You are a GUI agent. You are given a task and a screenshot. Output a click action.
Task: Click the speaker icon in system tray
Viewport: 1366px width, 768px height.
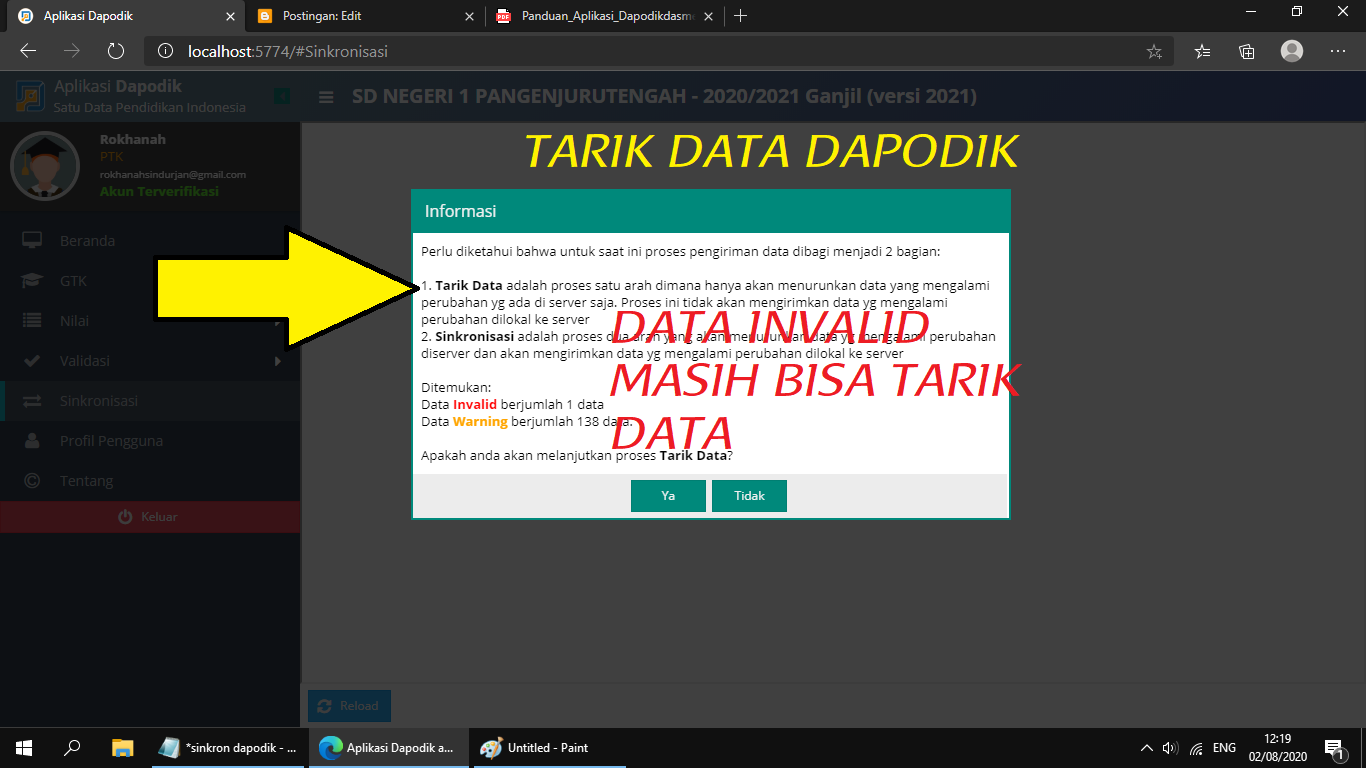(x=1170, y=747)
